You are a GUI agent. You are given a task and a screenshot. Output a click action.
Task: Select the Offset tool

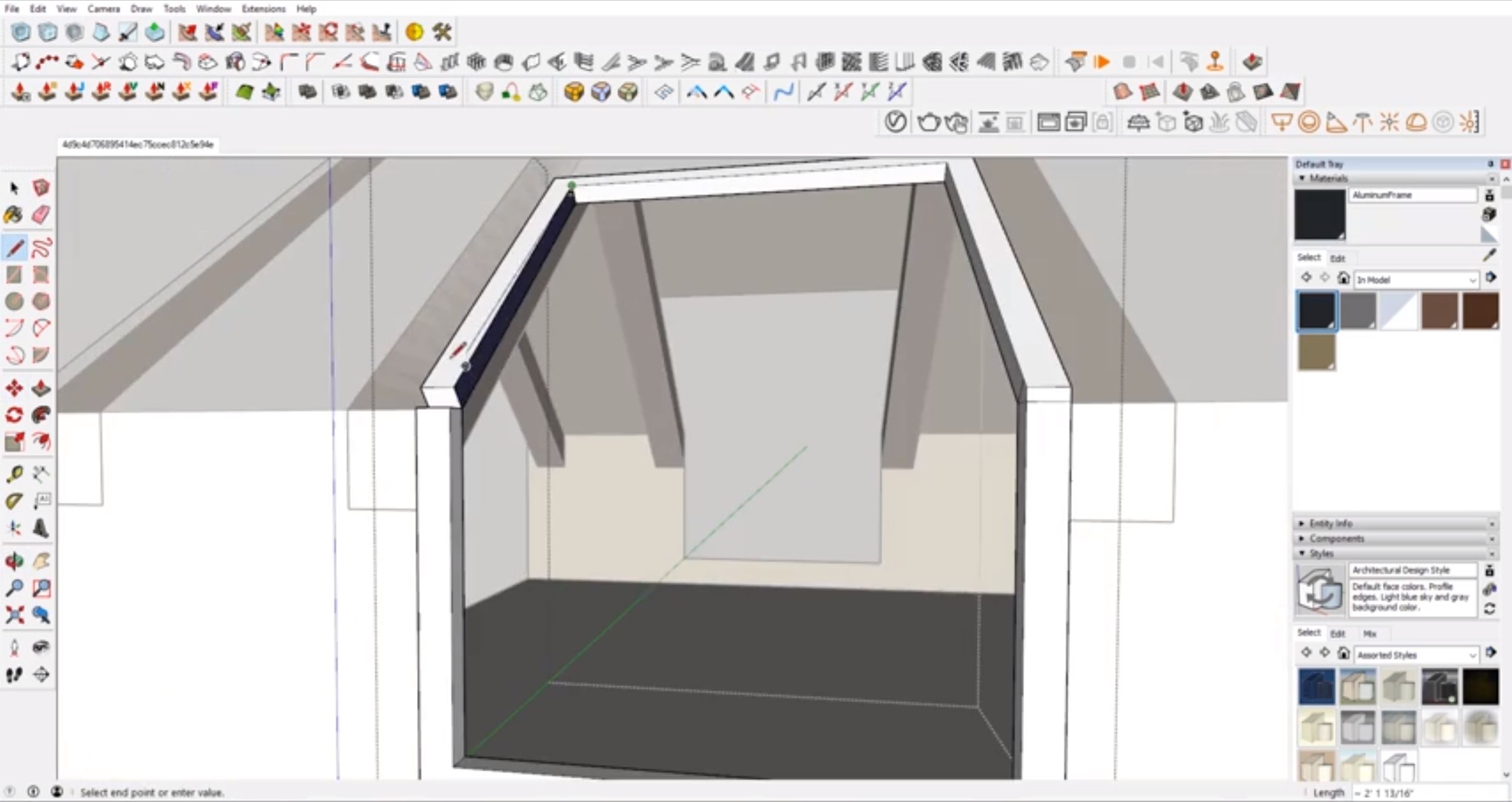[x=40, y=442]
